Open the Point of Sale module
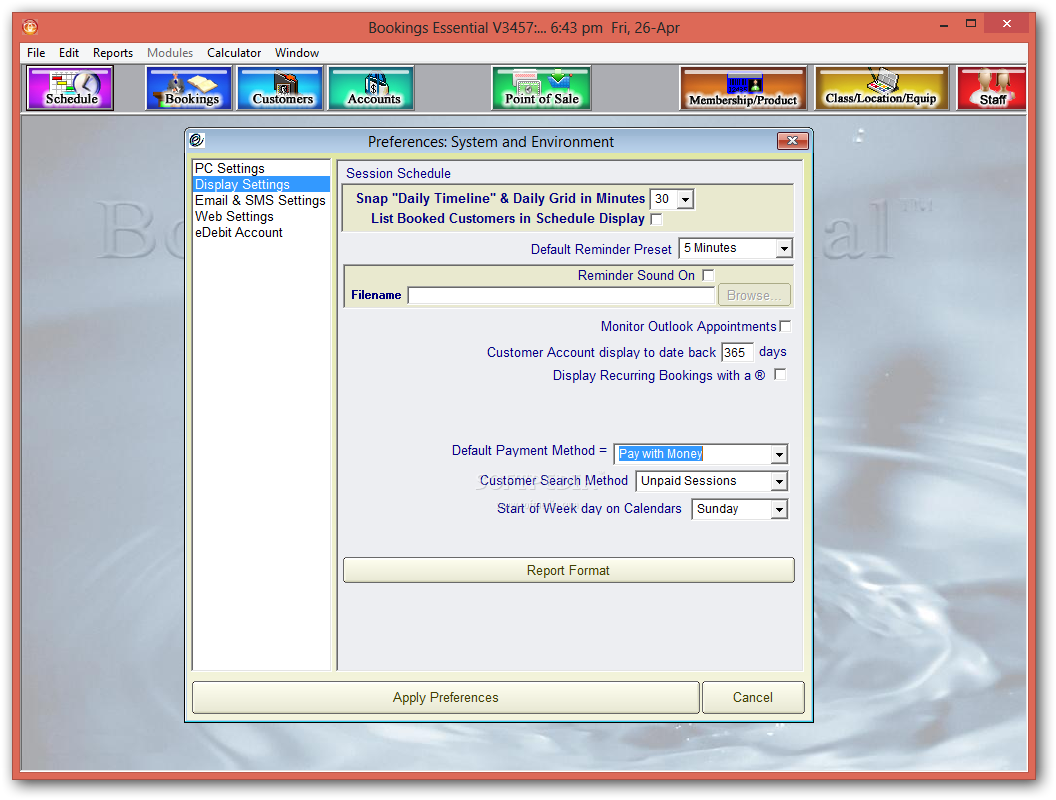 tap(541, 88)
